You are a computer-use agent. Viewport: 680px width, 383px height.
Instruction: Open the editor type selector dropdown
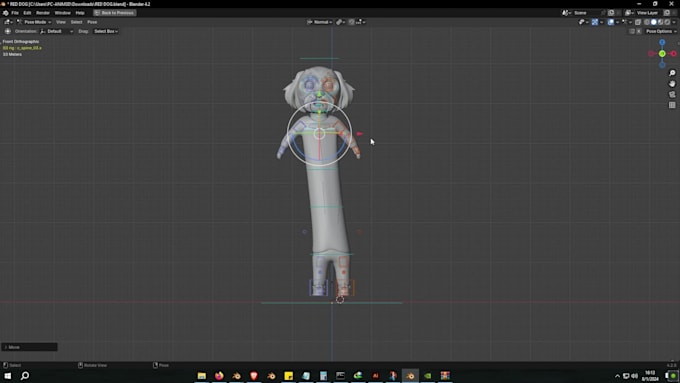(8, 22)
